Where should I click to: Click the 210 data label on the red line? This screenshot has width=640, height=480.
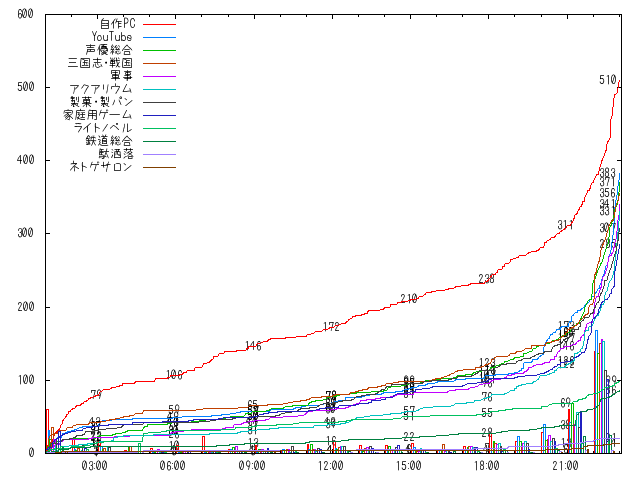pos(408,299)
